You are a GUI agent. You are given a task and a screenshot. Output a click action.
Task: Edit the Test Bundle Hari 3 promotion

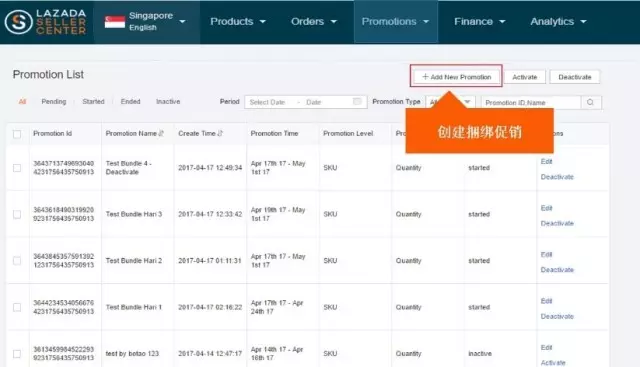click(546, 208)
